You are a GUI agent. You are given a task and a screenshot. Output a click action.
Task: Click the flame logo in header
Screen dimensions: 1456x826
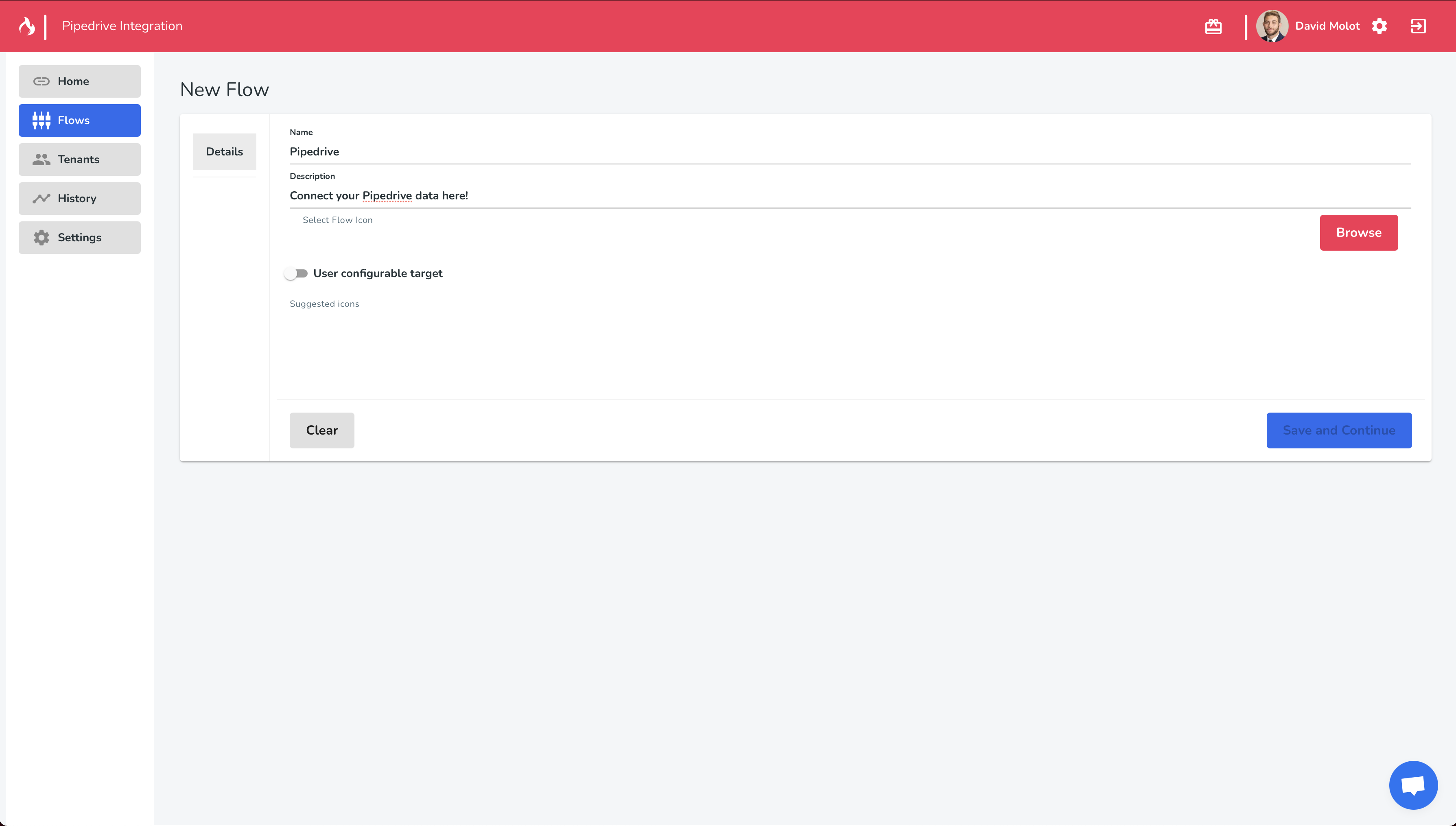27,26
